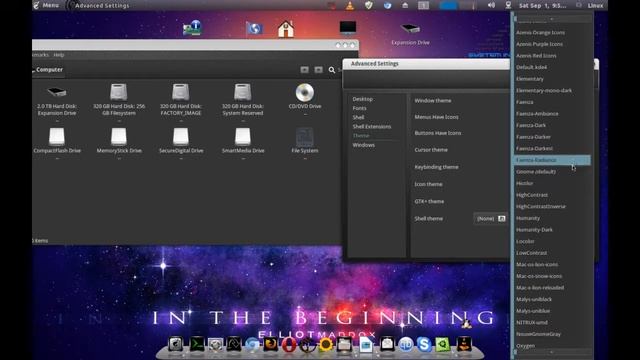Choose Humanity icon theme
Screen dimensions: 640x360
[528, 218]
